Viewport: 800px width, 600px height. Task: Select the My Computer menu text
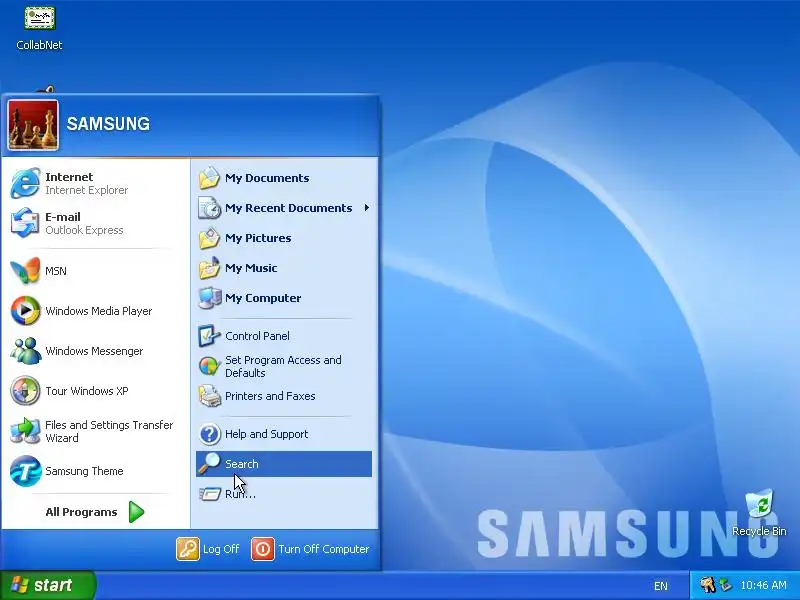click(263, 298)
